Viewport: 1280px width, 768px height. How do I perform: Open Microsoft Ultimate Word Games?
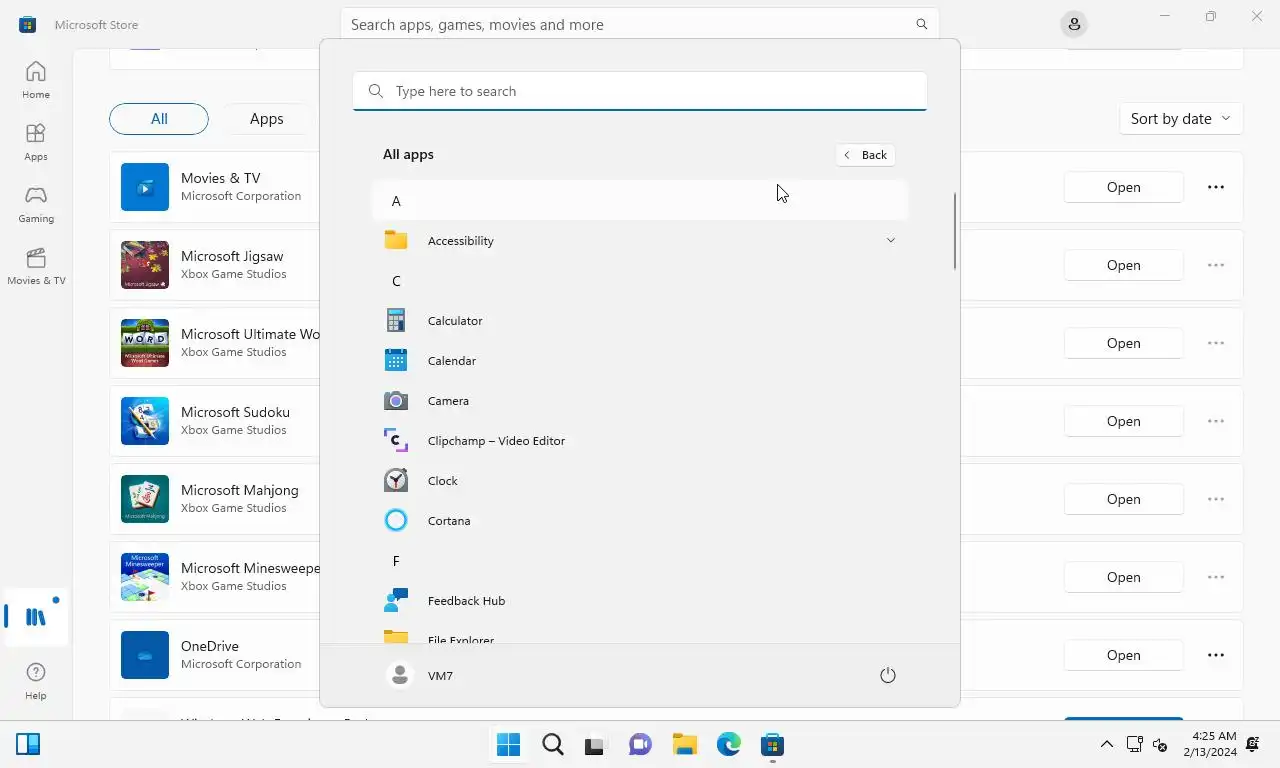click(x=1123, y=343)
